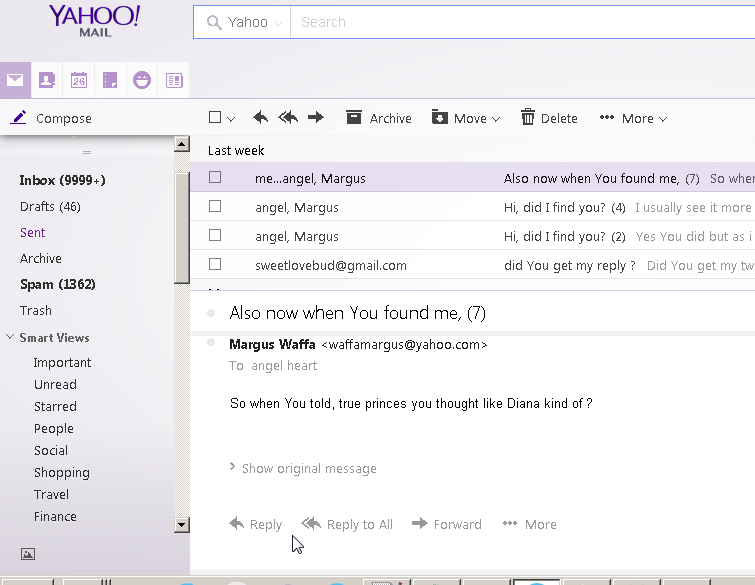
Task: Click Forward text below the message
Action: point(457,524)
